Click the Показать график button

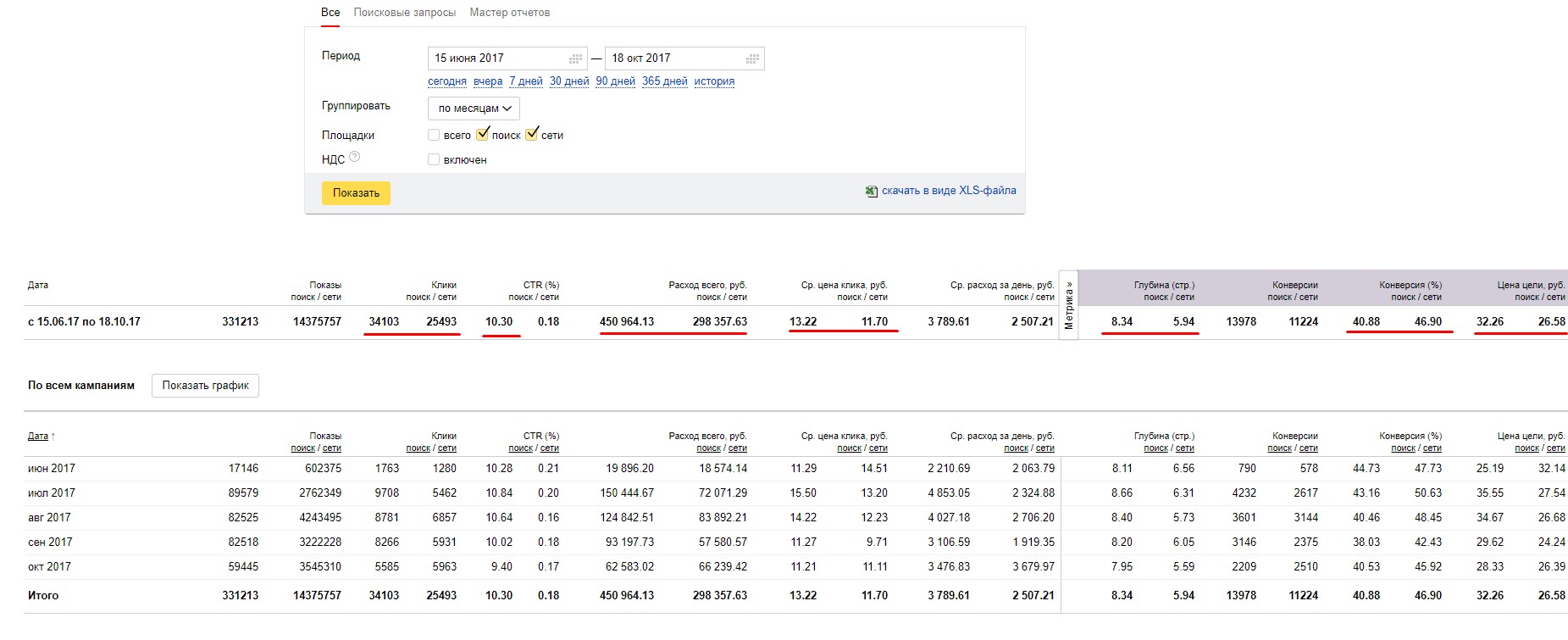coord(205,386)
